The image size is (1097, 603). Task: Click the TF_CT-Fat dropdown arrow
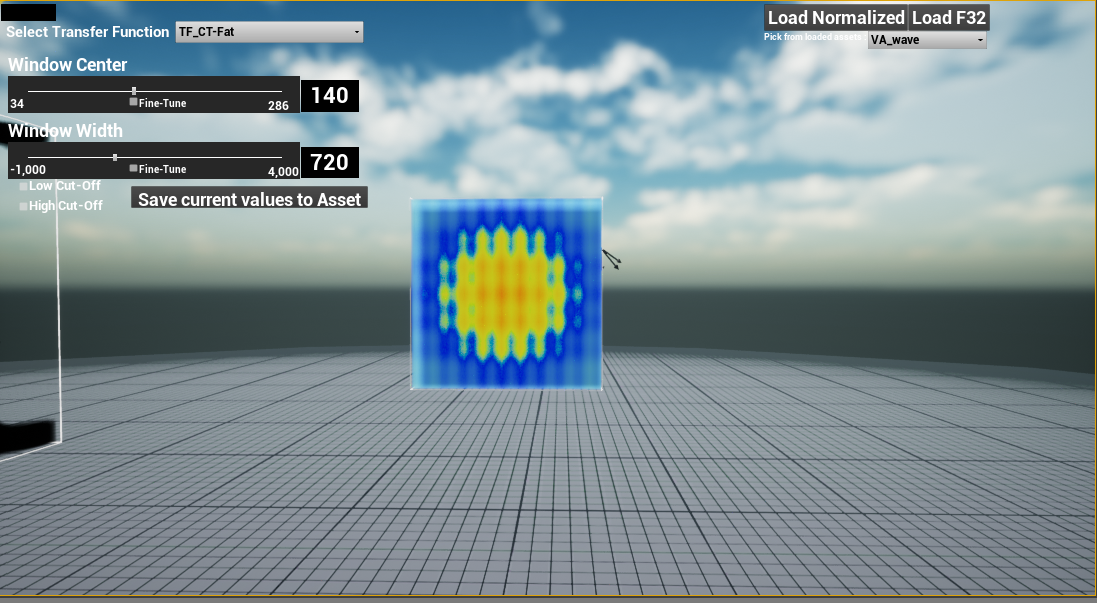pyautogui.click(x=355, y=31)
